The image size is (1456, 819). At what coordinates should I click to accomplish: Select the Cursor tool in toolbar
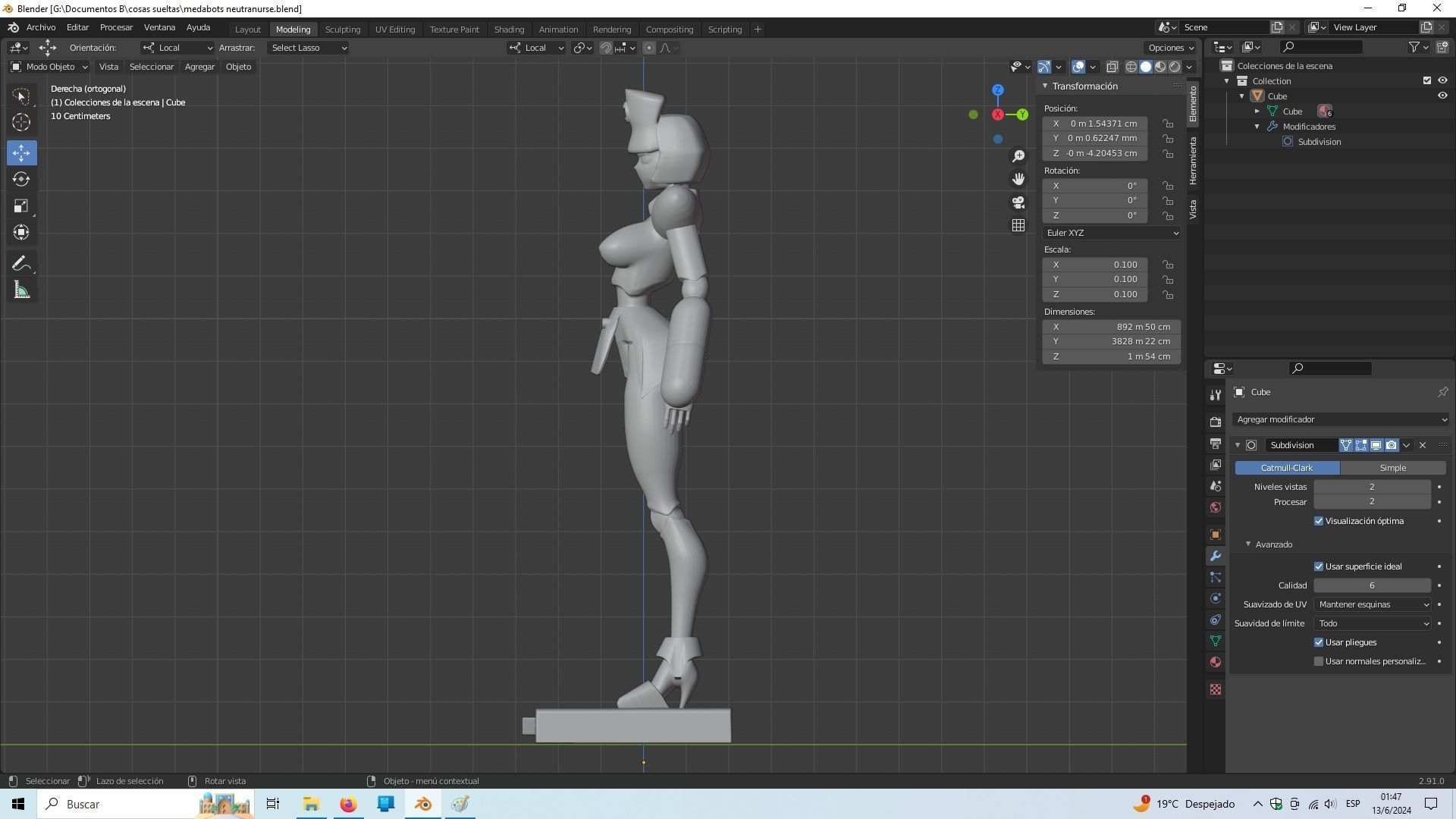point(21,122)
